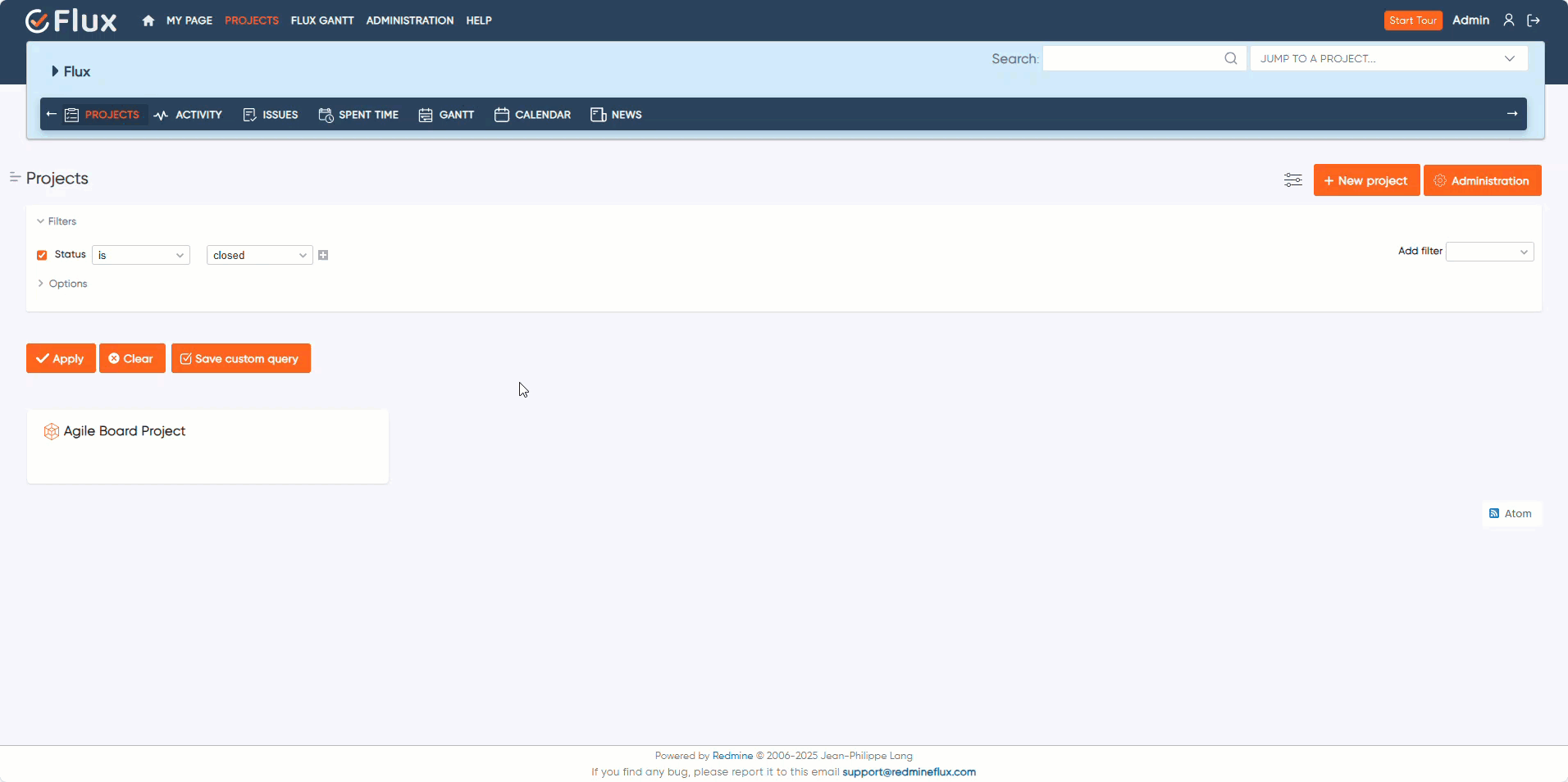Open Help menu

pyautogui.click(x=479, y=20)
